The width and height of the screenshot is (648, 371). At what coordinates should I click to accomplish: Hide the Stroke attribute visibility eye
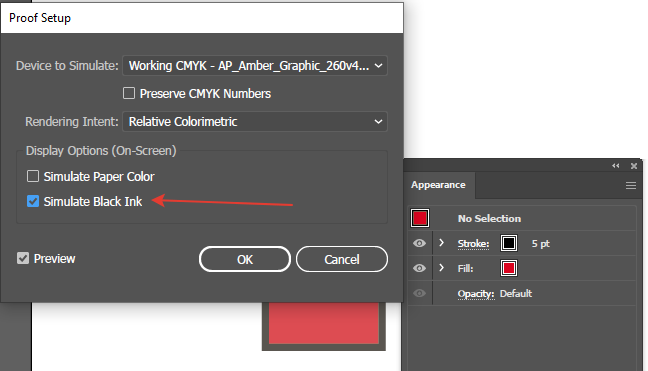pyautogui.click(x=419, y=243)
